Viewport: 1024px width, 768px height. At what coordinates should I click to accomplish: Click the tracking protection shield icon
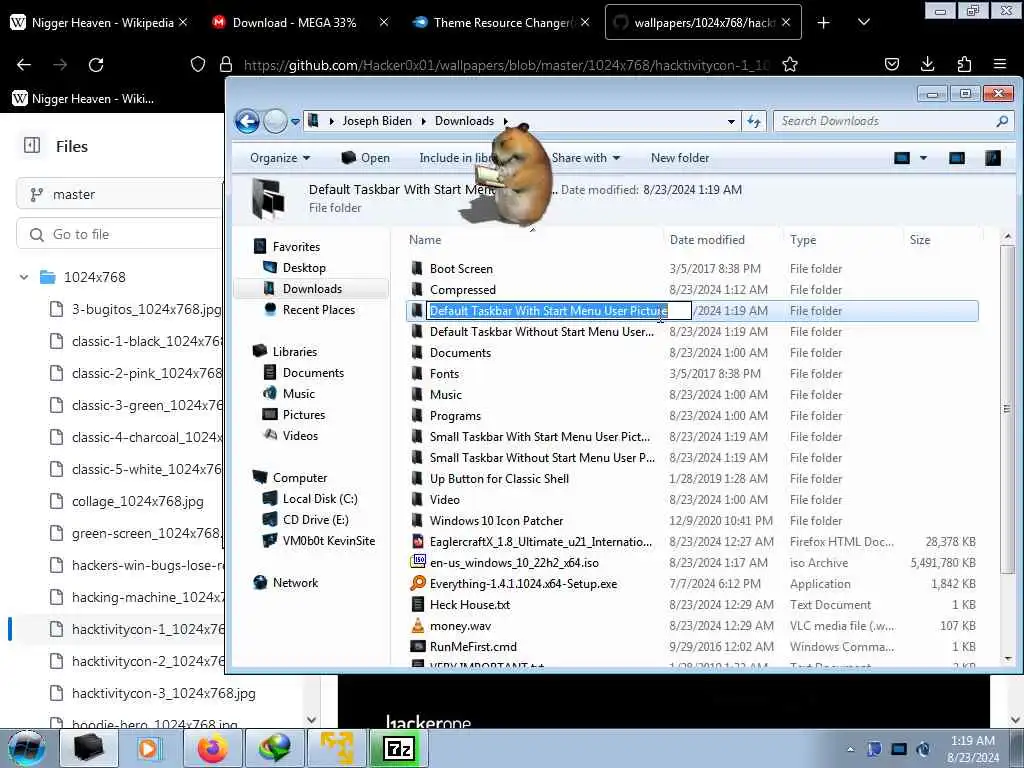(198, 64)
